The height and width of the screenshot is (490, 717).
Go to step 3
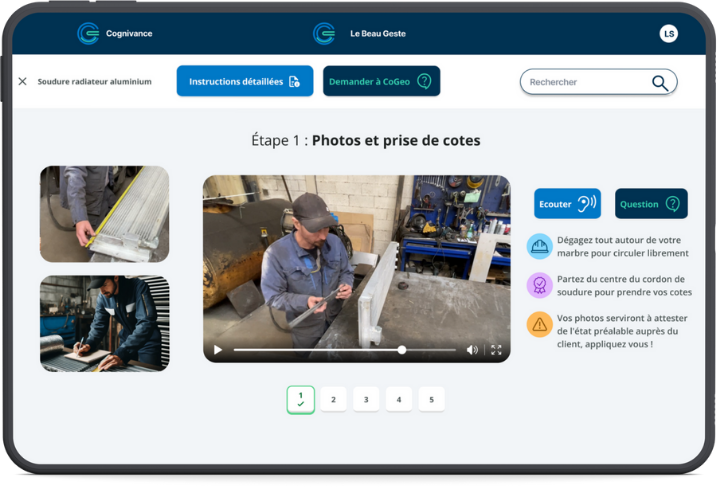tap(366, 399)
